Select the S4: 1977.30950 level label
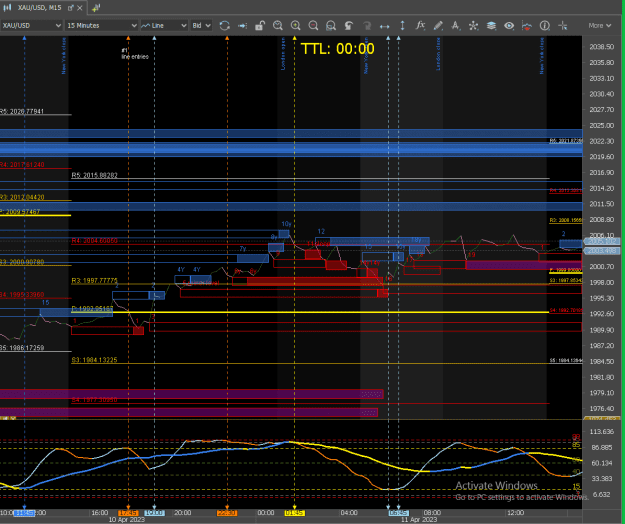 coord(94,399)
